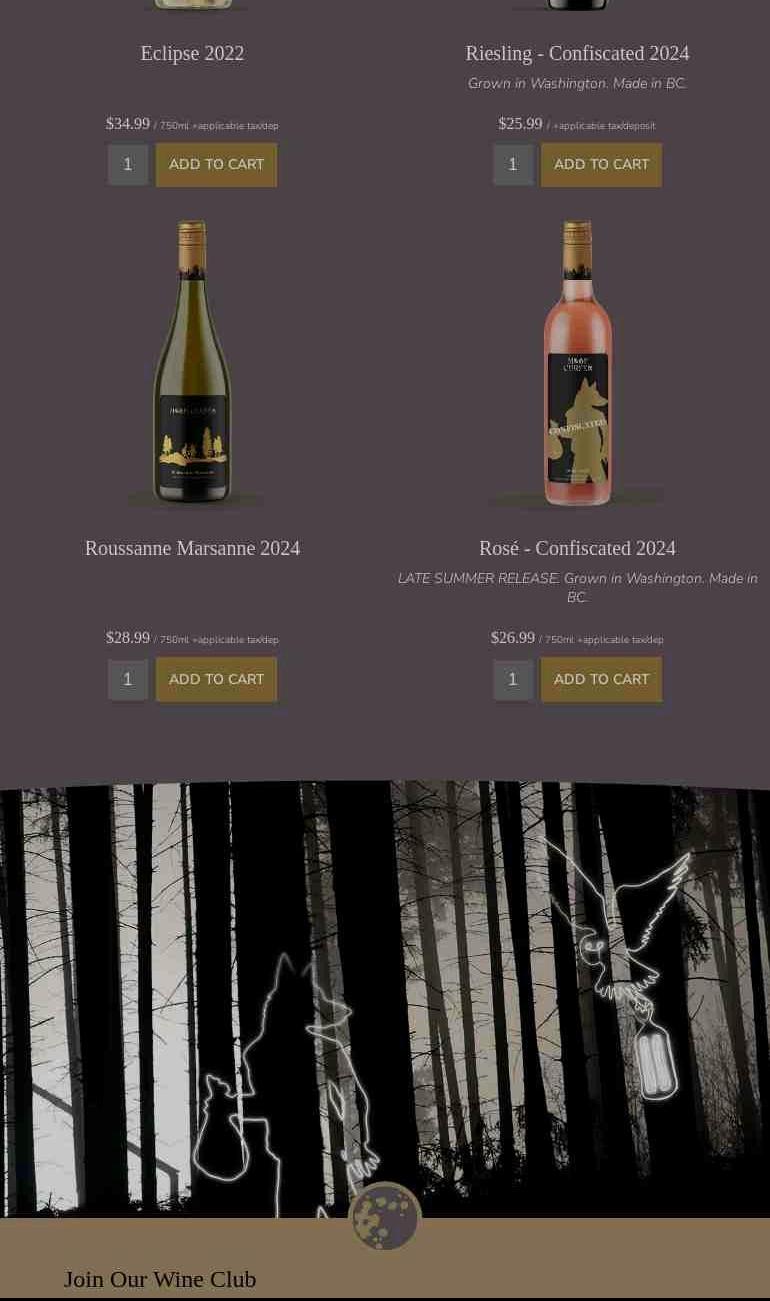The height and width of the screenshot is (1301, 770).
Task: Open the Roussanne Marsanne 2024 title link
Action: click(192, 548)
